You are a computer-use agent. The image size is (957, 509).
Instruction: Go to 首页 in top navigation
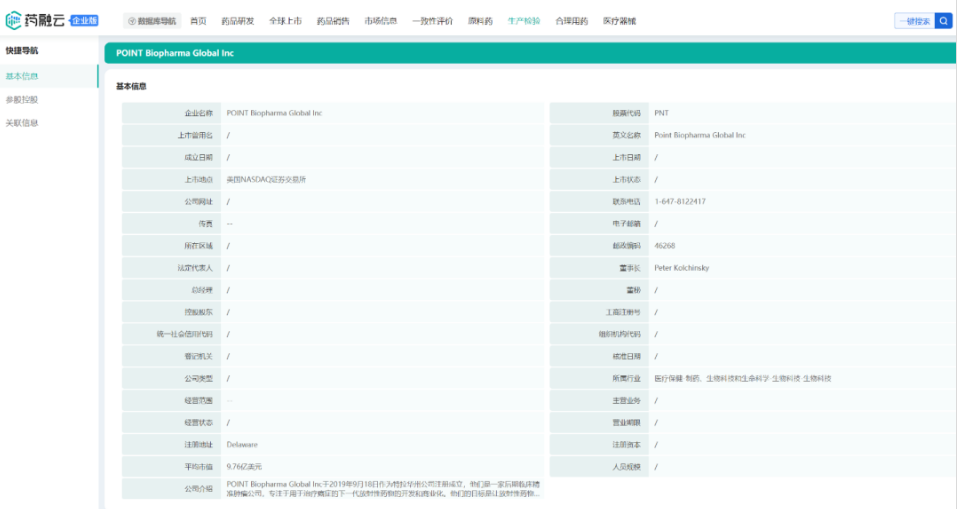[198, 21]
